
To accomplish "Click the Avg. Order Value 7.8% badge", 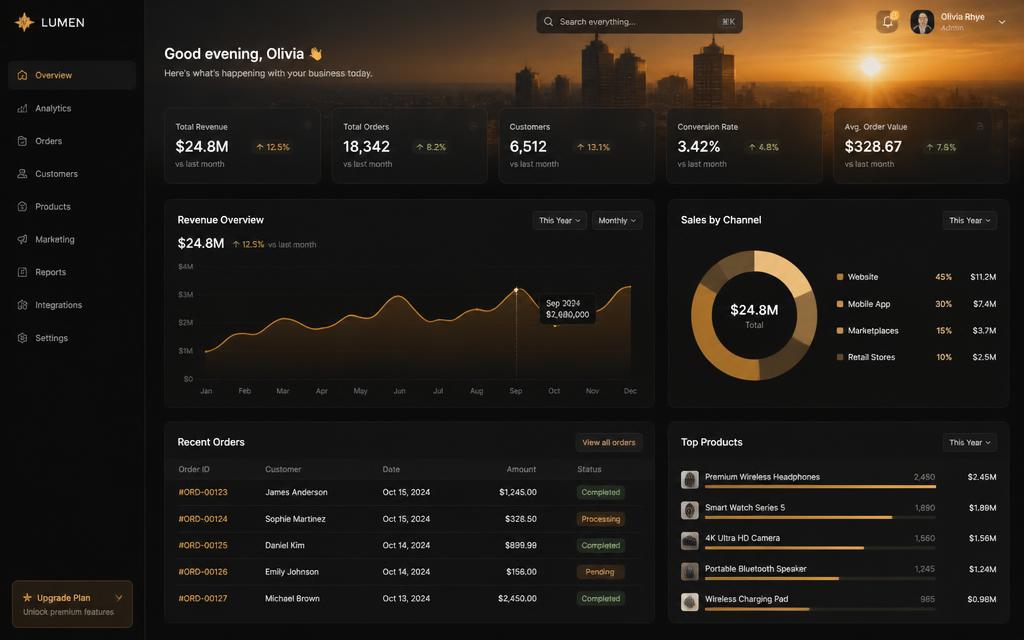I will pos(941,147).
